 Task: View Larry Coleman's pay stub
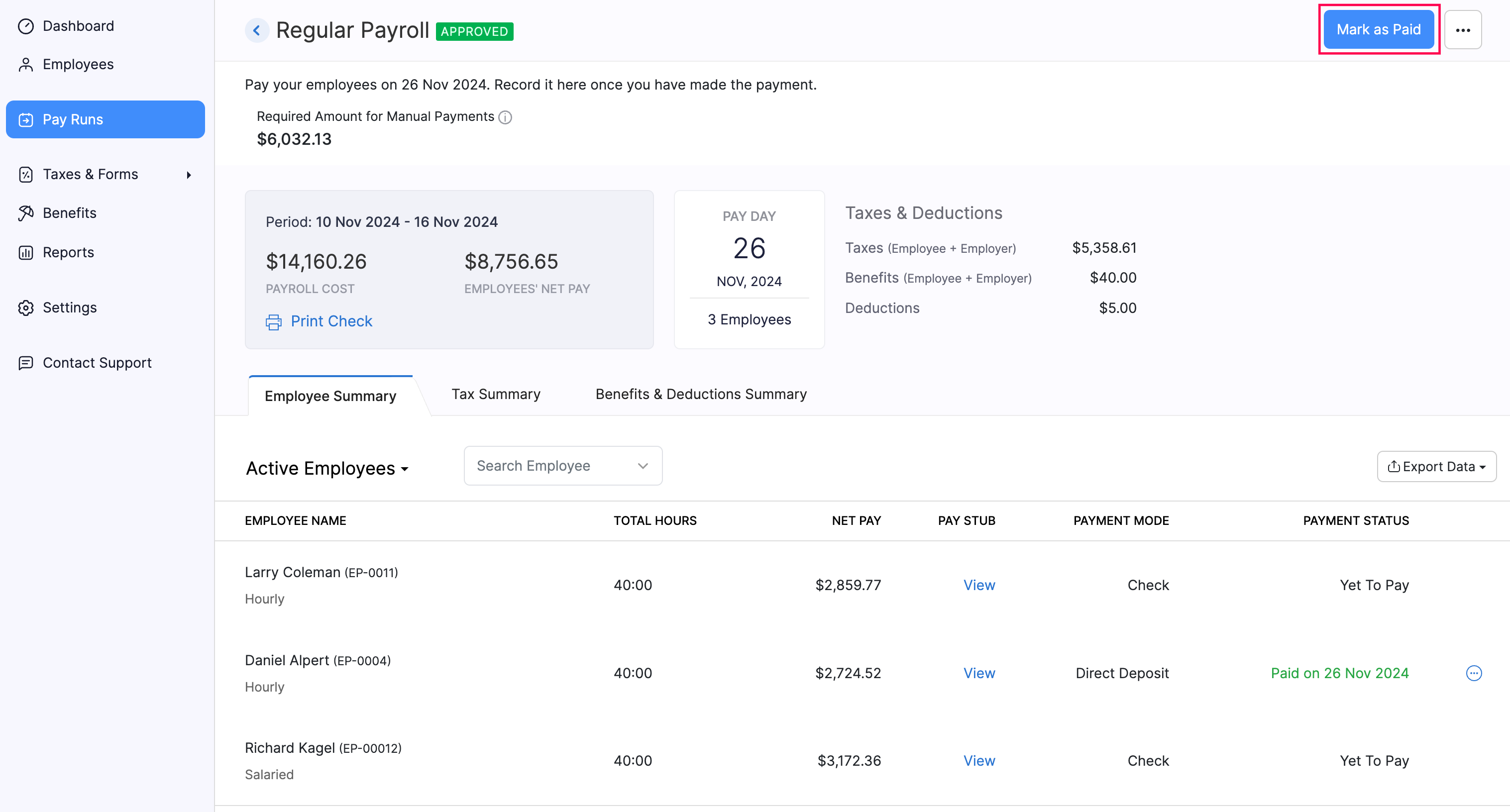pyautogui.click(x=978, y=585)
